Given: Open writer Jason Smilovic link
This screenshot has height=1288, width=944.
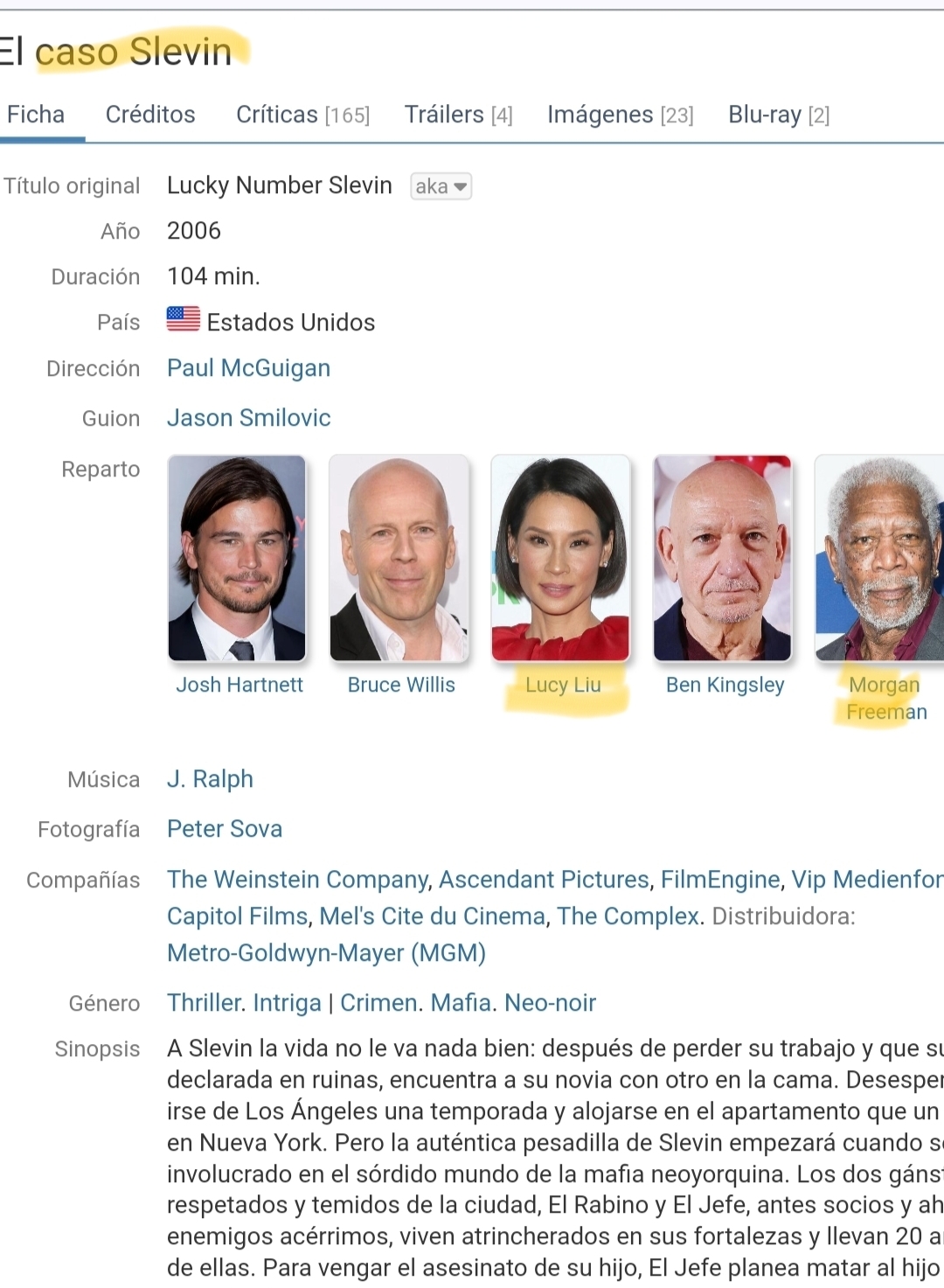Looking at the screenshot, I should click(x=248, y=418).
